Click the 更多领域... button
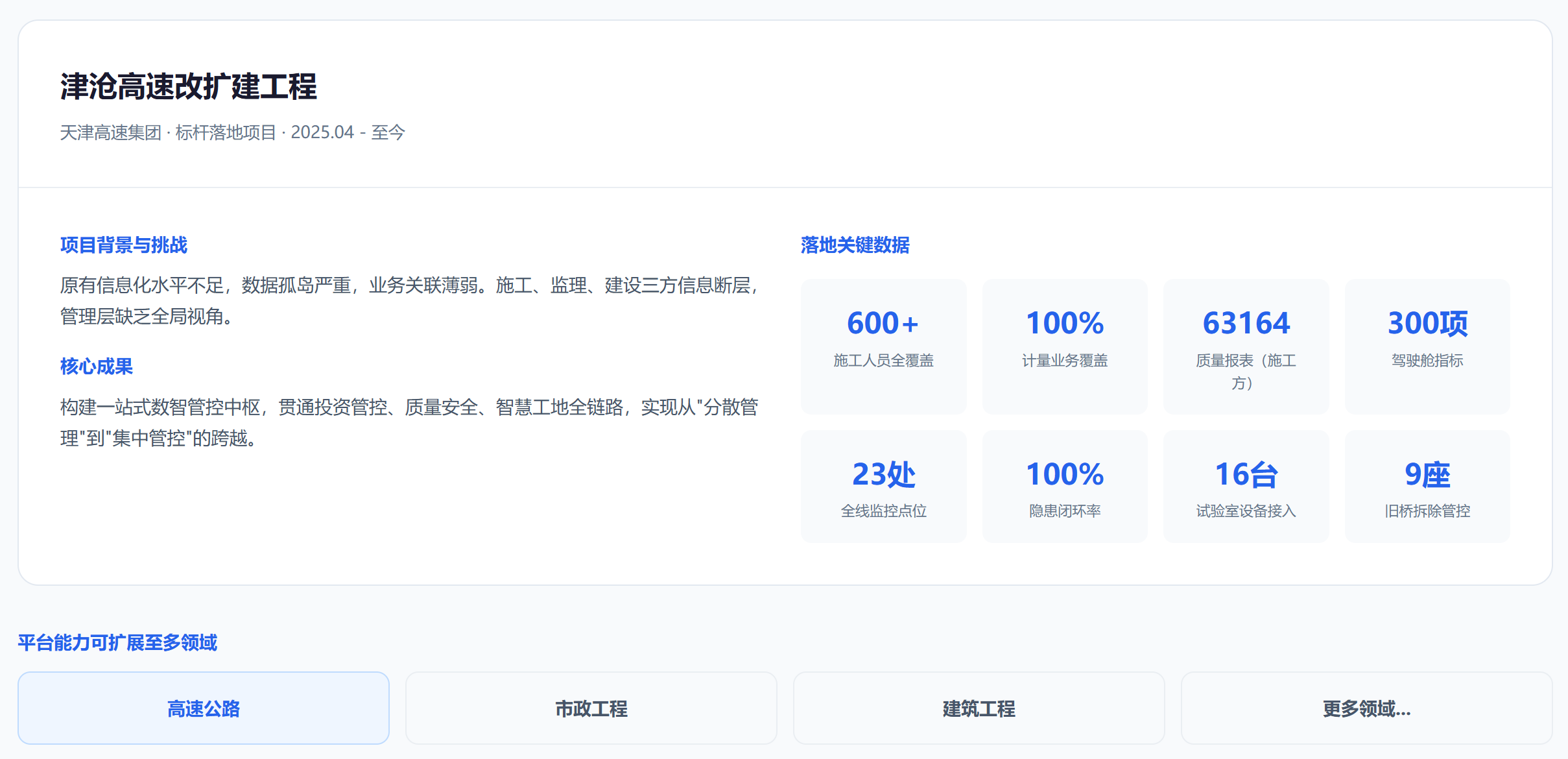This screenshot has height=759, width=1568. point(1367,708)
